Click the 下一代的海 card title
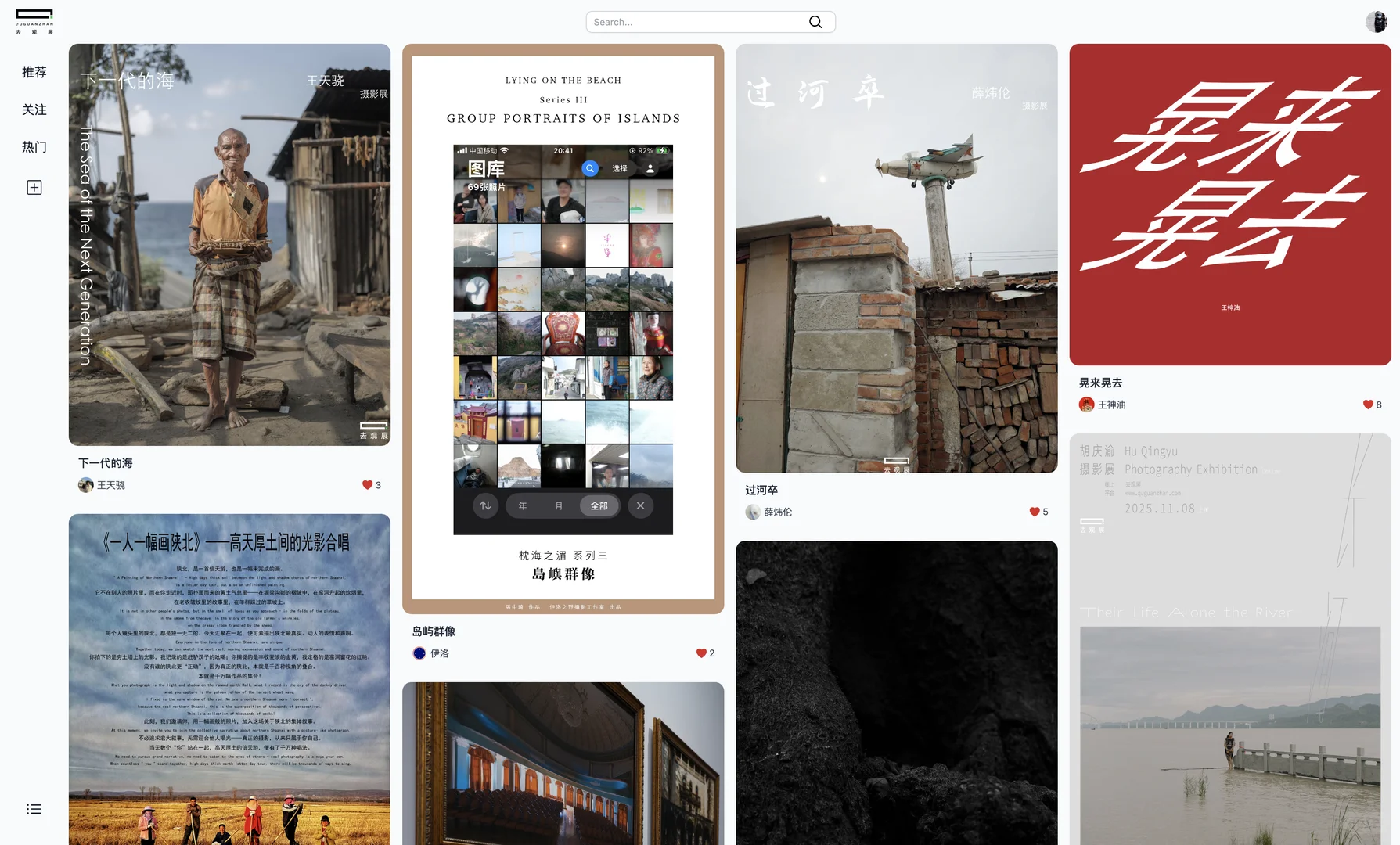 coord(106,463)
